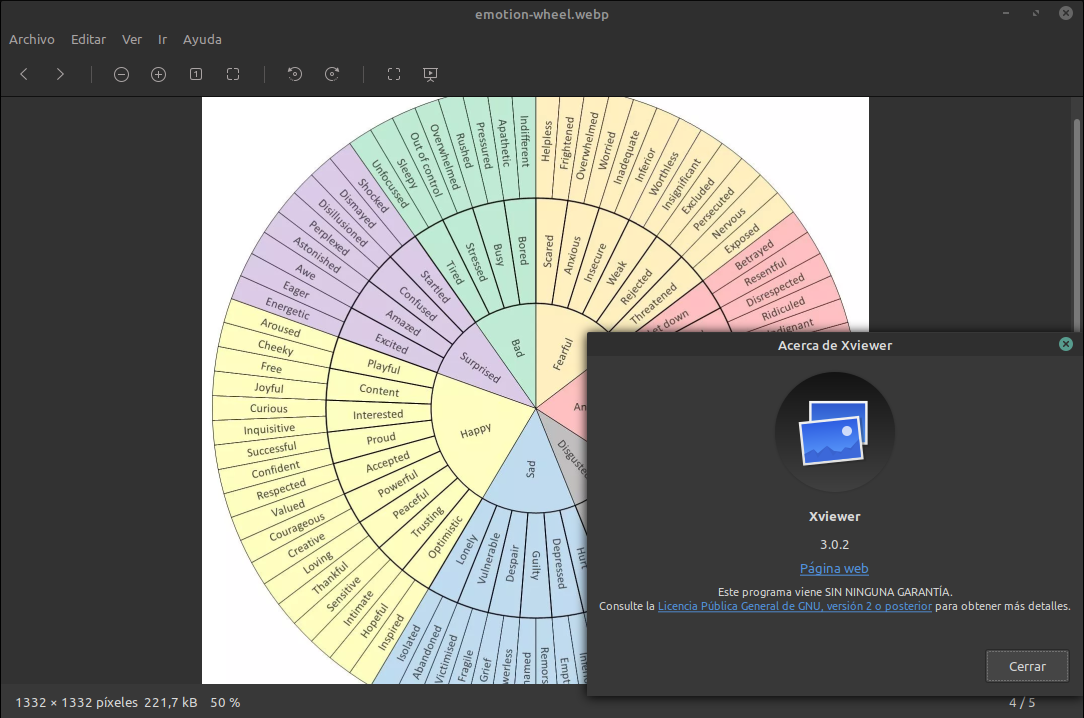This screenshot has width=1084, height=718.
Task: Show the image at normal 1:1 size
Action: click(196, 74)
